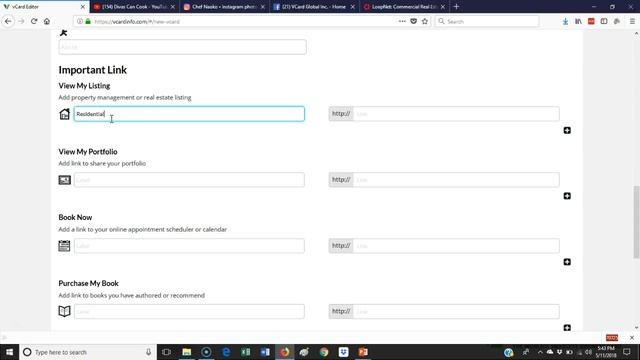Open Chrome from taskbar
640x360 pixels.
[324, 352]
